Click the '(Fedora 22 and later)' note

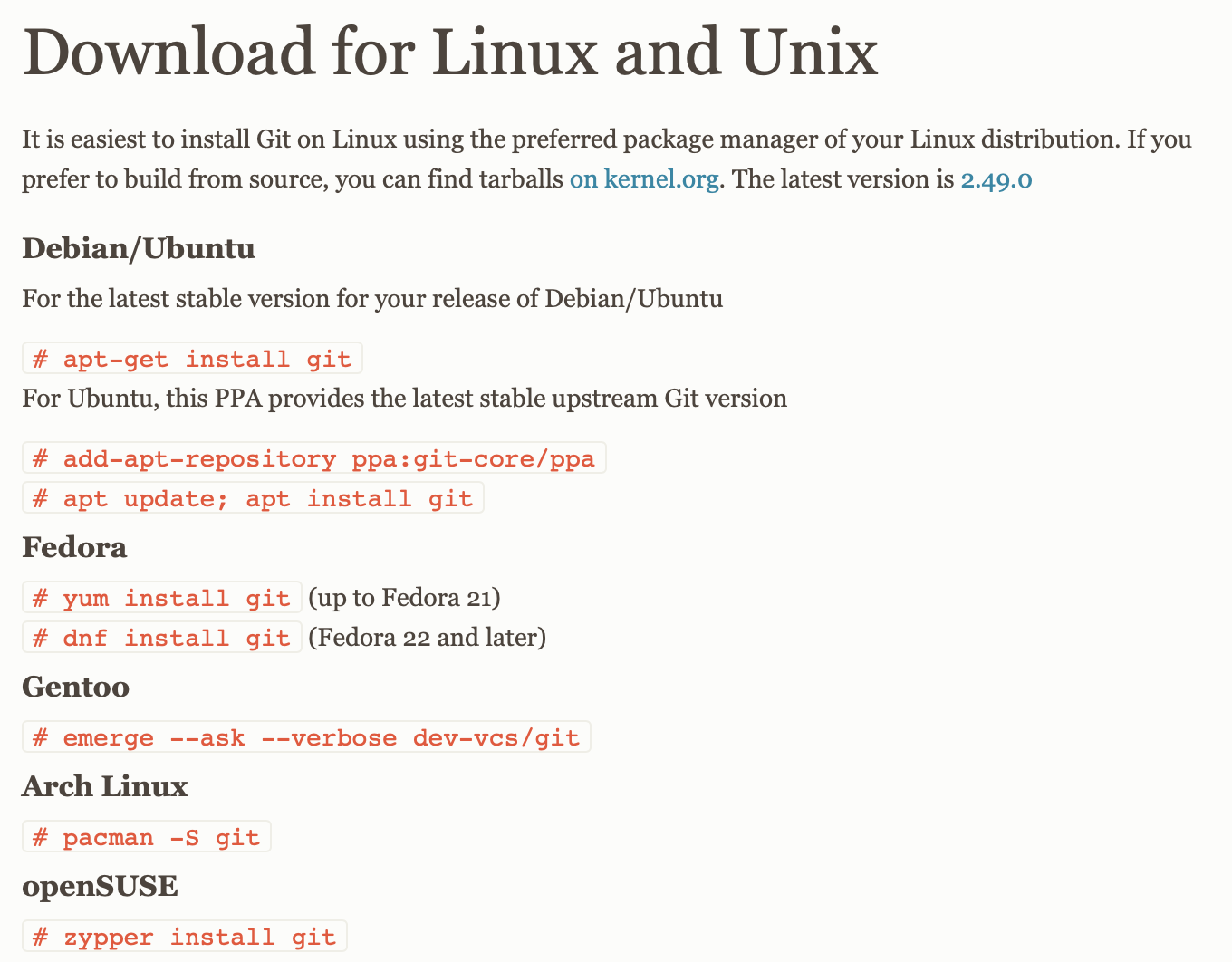click(x=427, y=638)
